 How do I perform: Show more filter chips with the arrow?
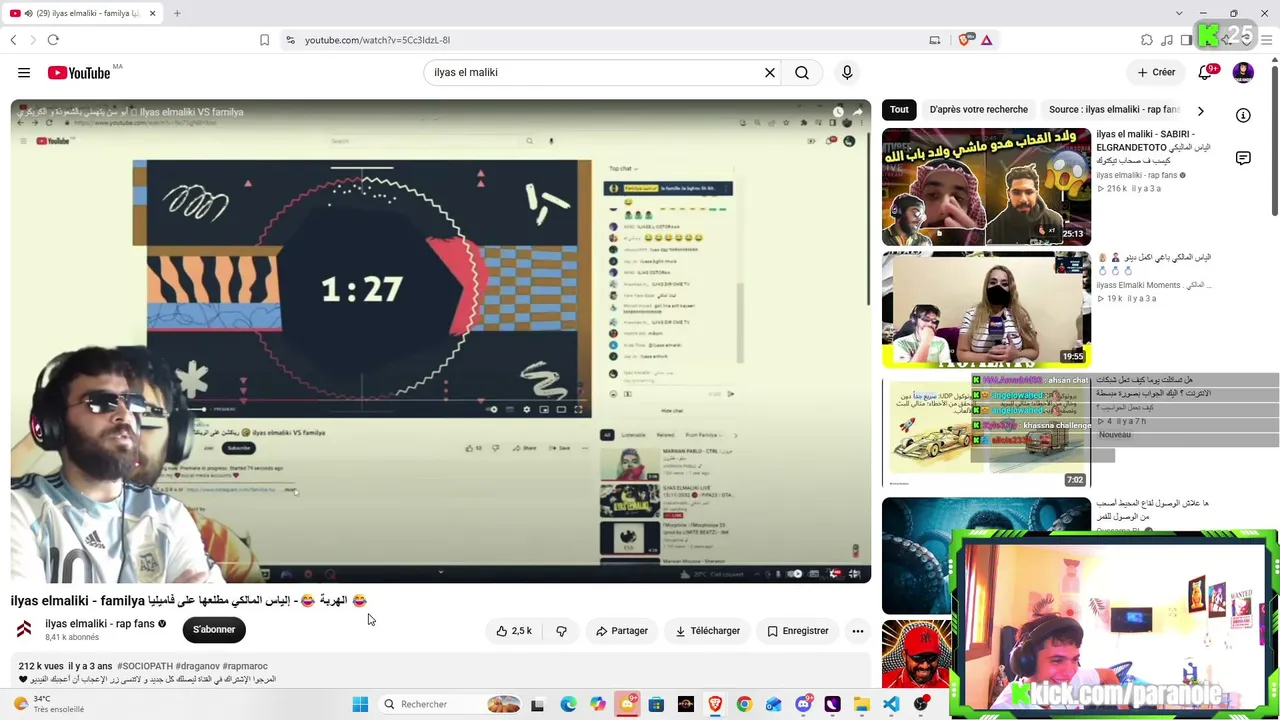tap(1201, 111)
